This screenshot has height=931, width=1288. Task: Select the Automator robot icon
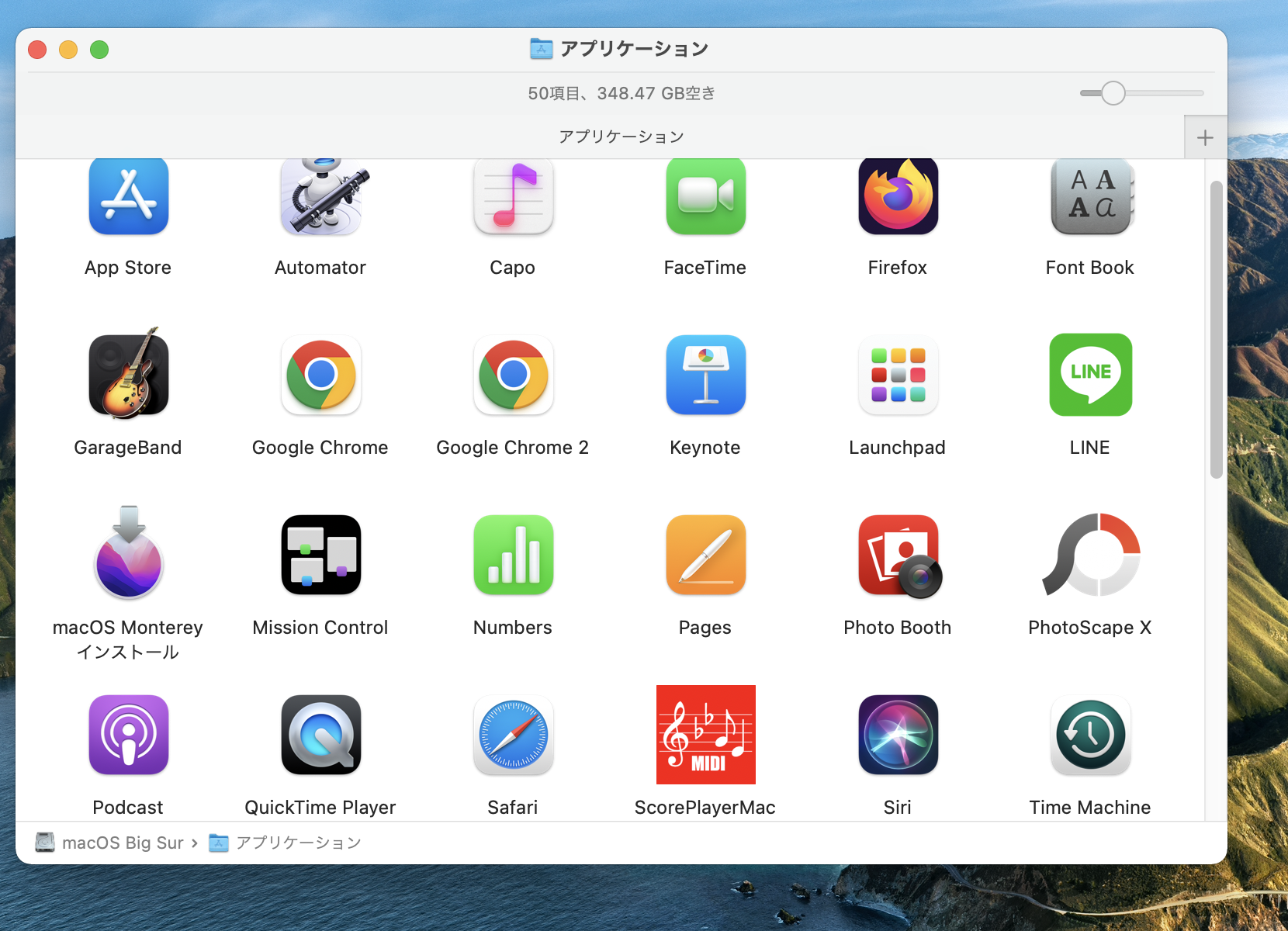[x=320, y=197]
